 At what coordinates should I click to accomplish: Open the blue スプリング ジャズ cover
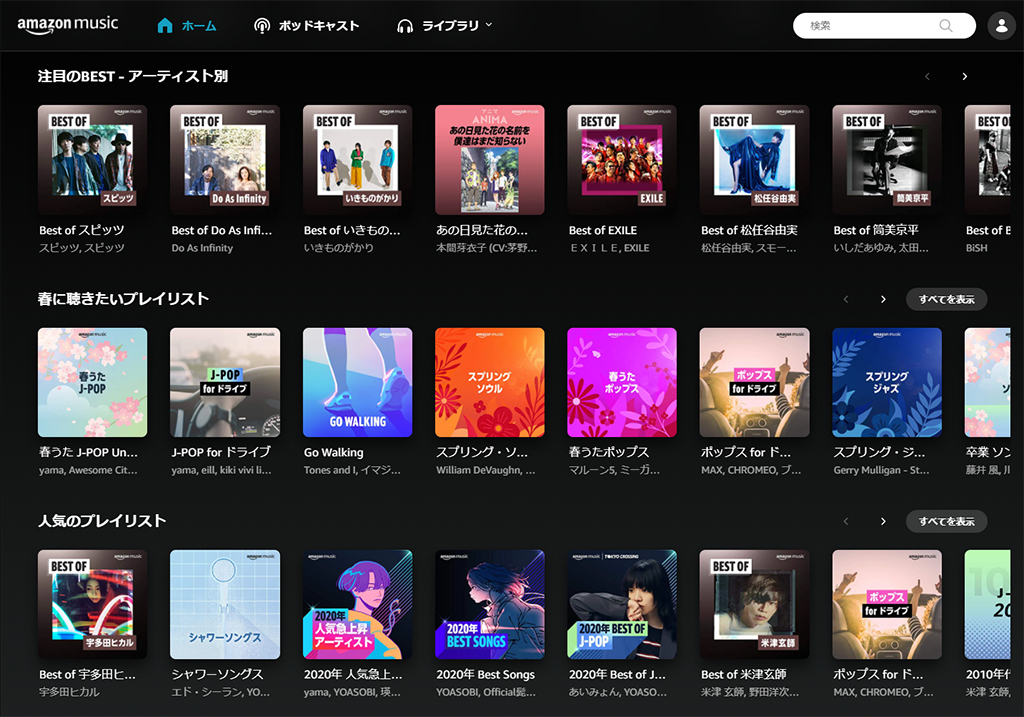coord(887,382)
